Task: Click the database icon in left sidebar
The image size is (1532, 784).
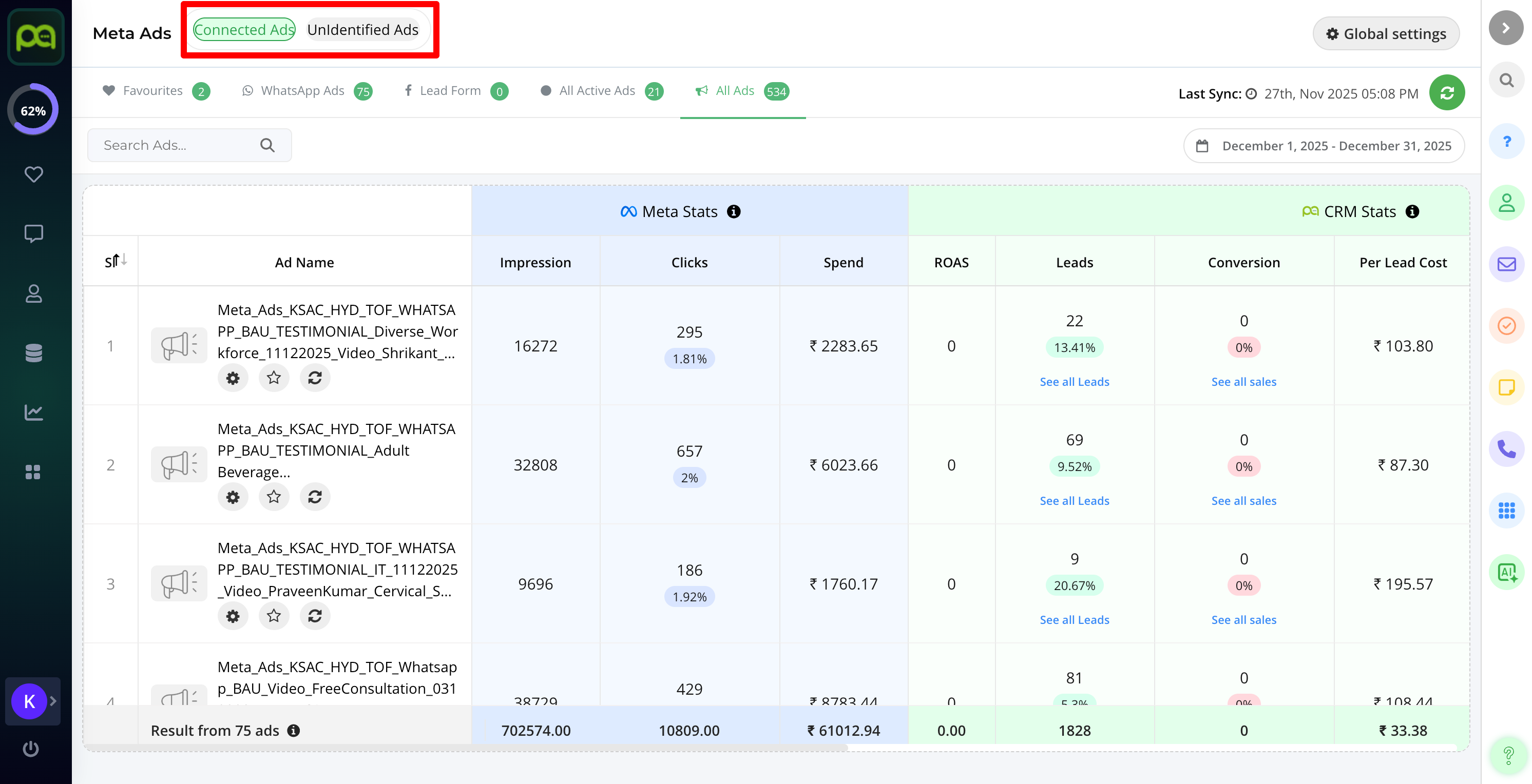Action: pos(33,352)
